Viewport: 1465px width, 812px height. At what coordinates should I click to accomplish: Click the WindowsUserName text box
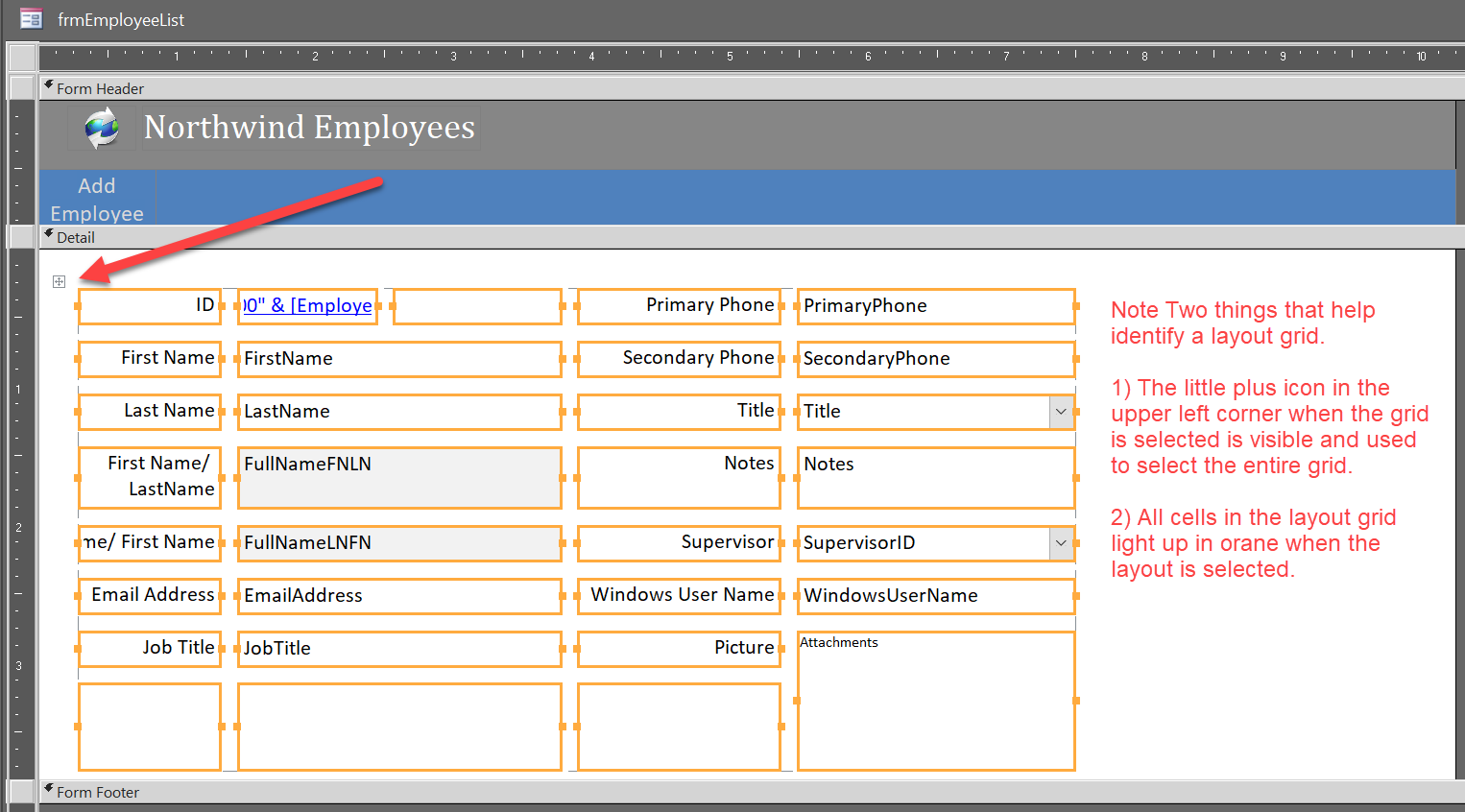936,596
